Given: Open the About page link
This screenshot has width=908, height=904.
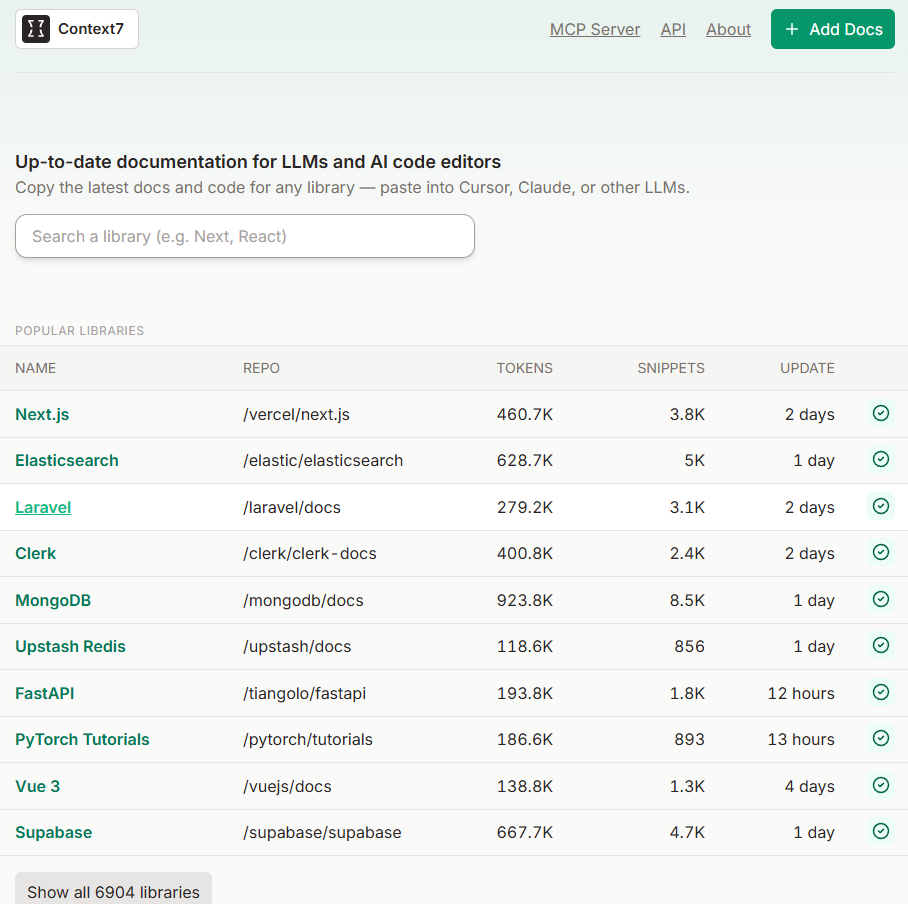Looking at the screenshot, I should point(728,29).
